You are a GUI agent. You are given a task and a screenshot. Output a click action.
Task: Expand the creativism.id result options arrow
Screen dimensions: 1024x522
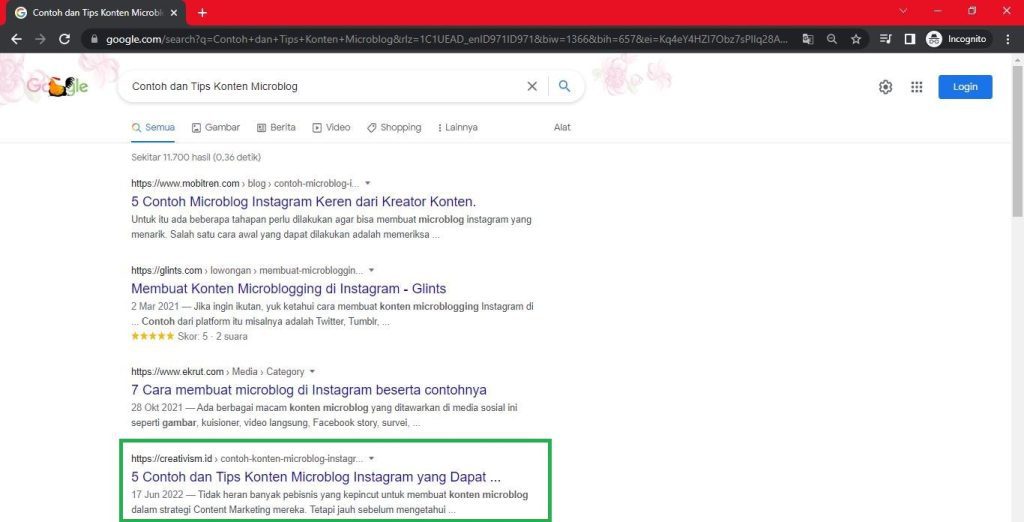372,458
